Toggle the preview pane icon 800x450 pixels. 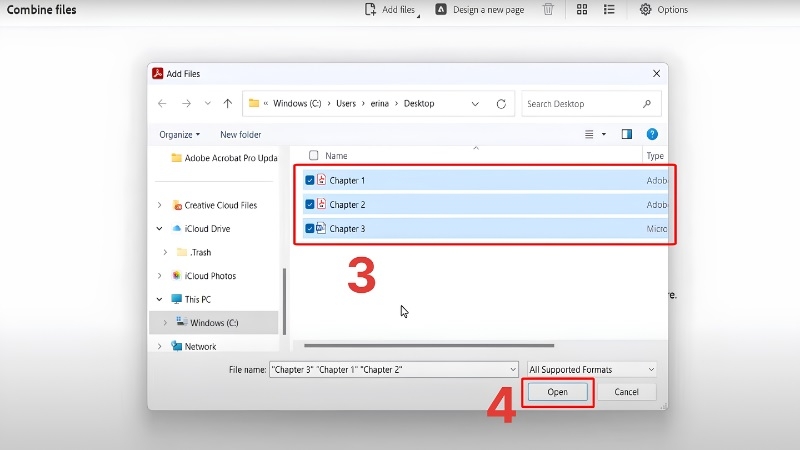tap(627, 134)
